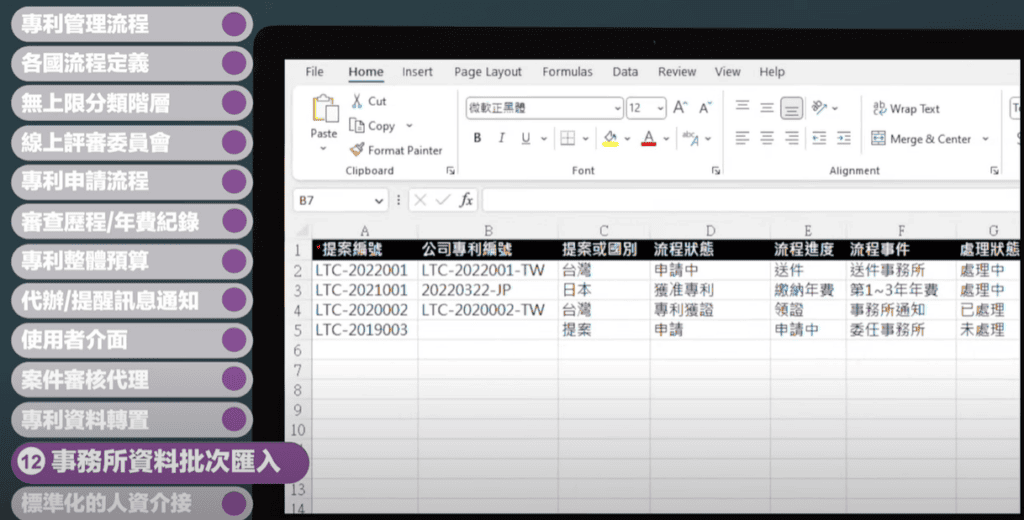Toggle the purple switch for 專利管理流程
Viewport: 1024px width, 520px height.
[234, 24]
